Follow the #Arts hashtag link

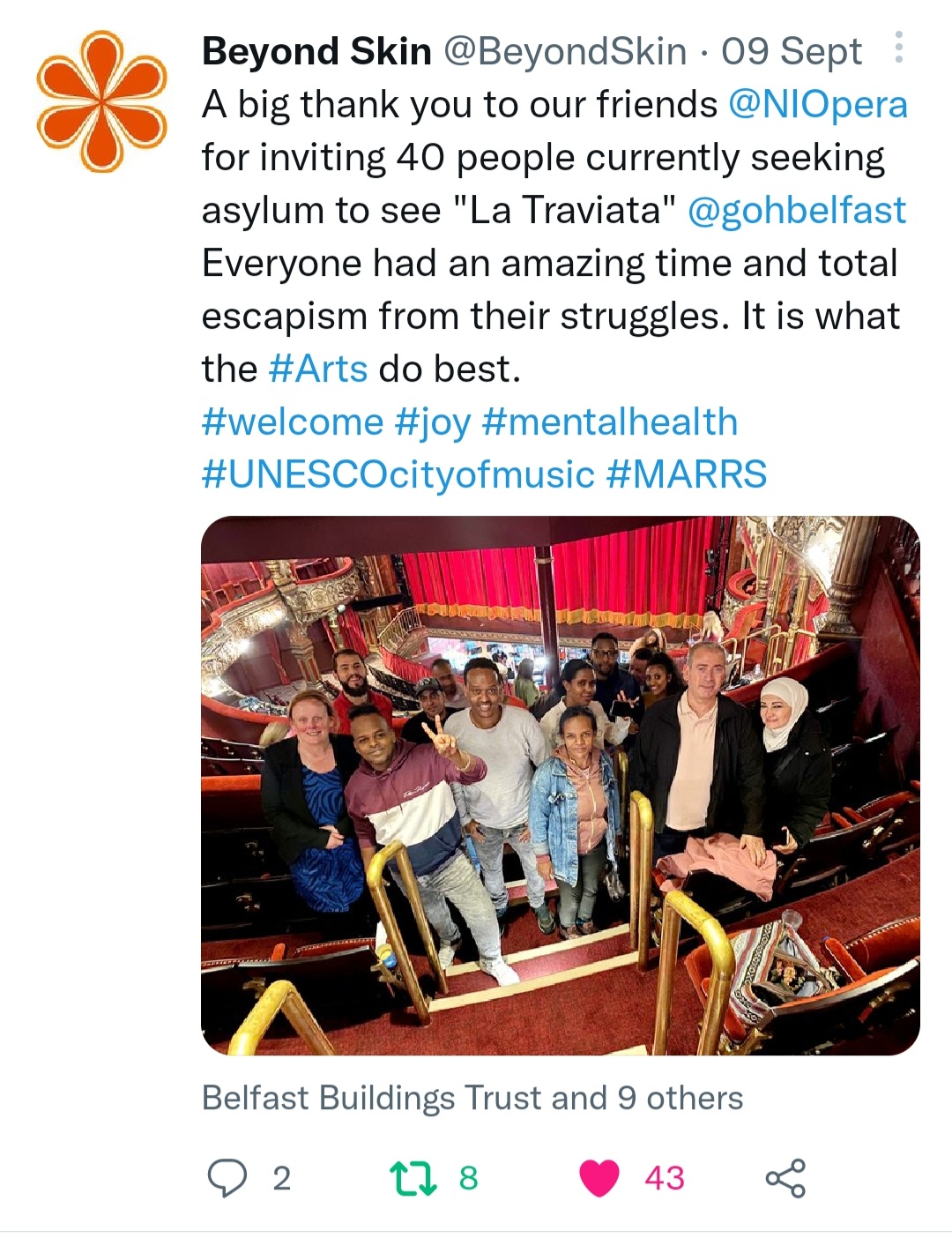click(x=317, y=369)
